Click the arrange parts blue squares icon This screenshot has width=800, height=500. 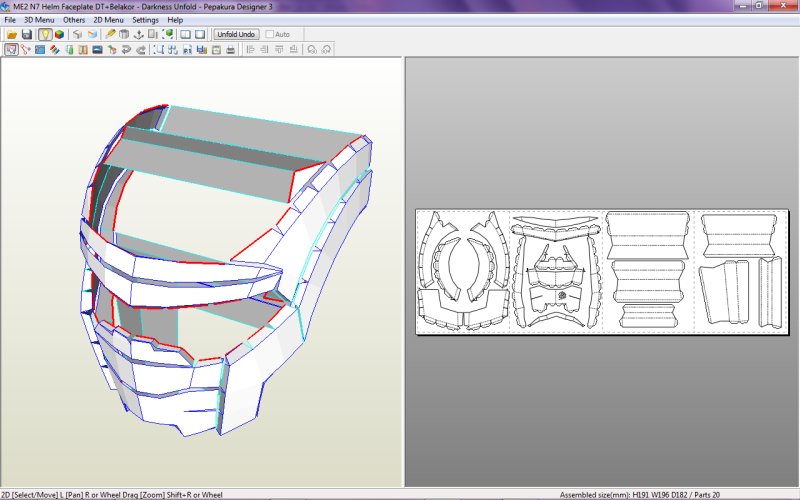tap(173, 49)
